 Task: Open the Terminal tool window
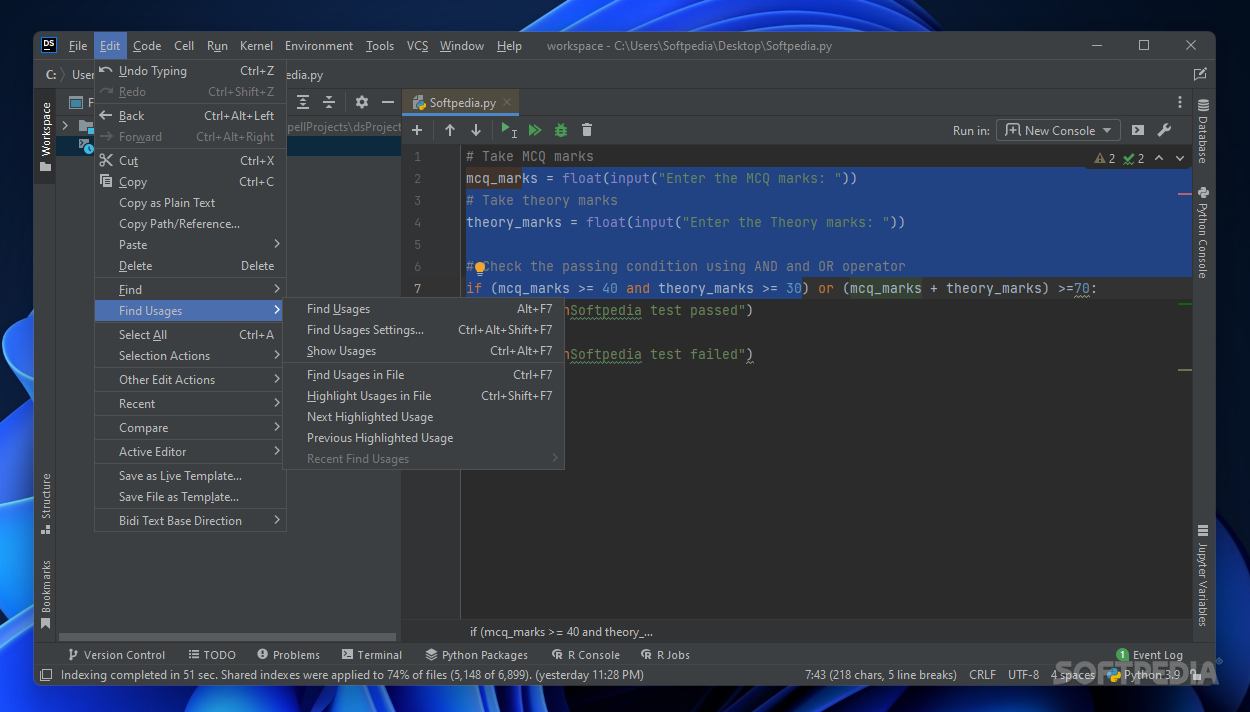click(371, 655)
